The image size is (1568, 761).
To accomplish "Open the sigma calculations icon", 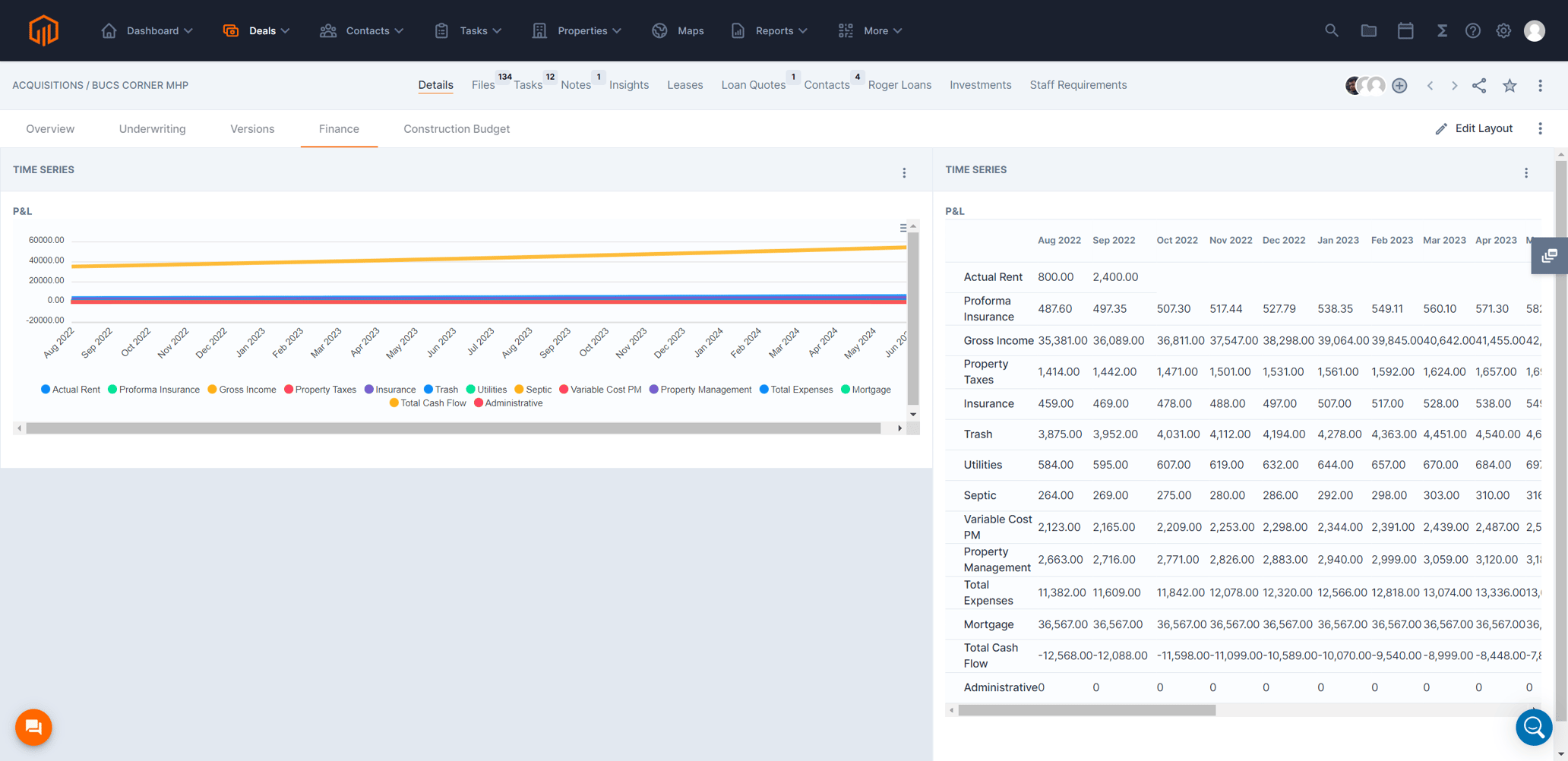I will [x=1443, y=30].
